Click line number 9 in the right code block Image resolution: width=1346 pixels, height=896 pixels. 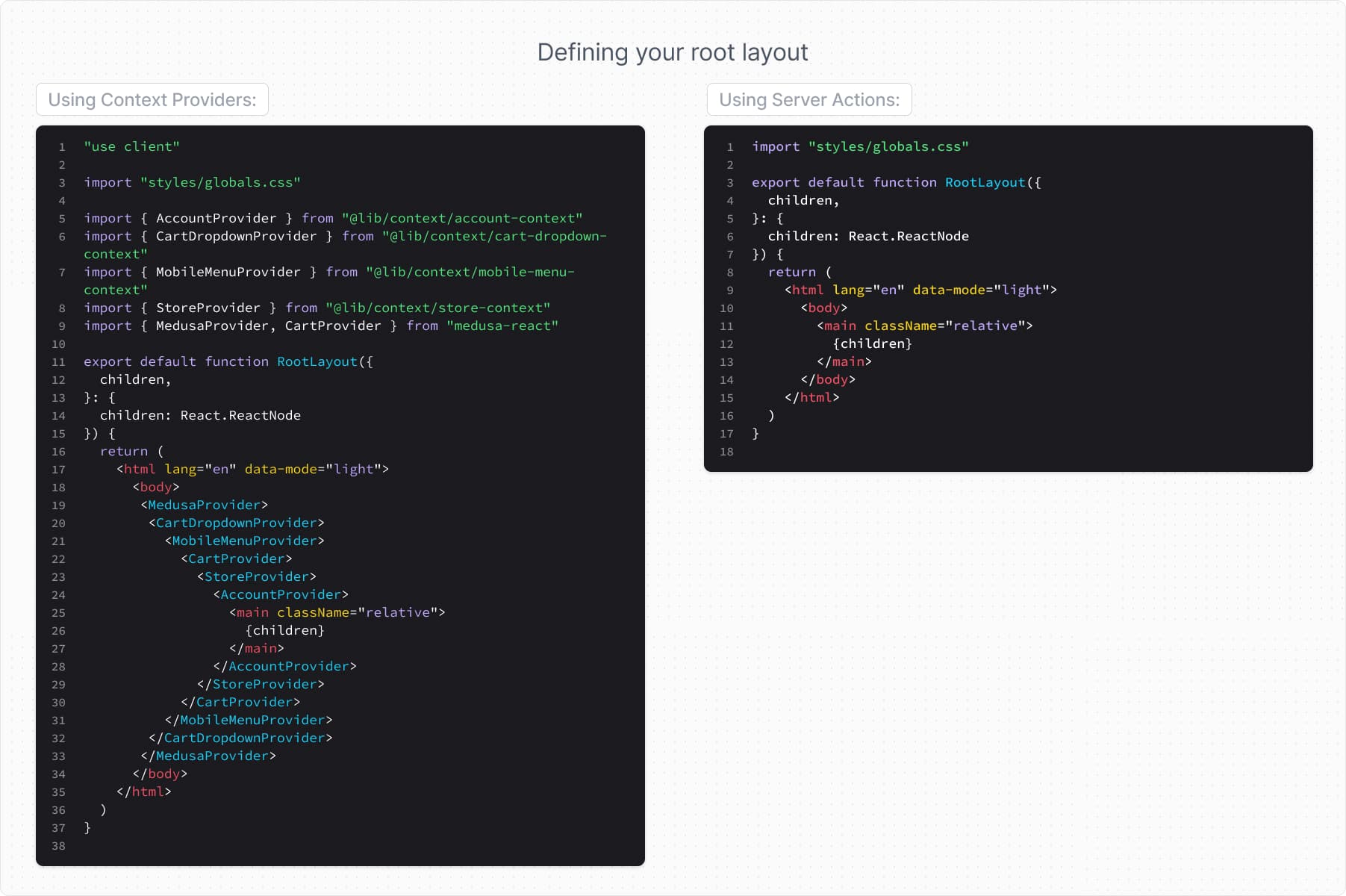click(x=729, y=290)
